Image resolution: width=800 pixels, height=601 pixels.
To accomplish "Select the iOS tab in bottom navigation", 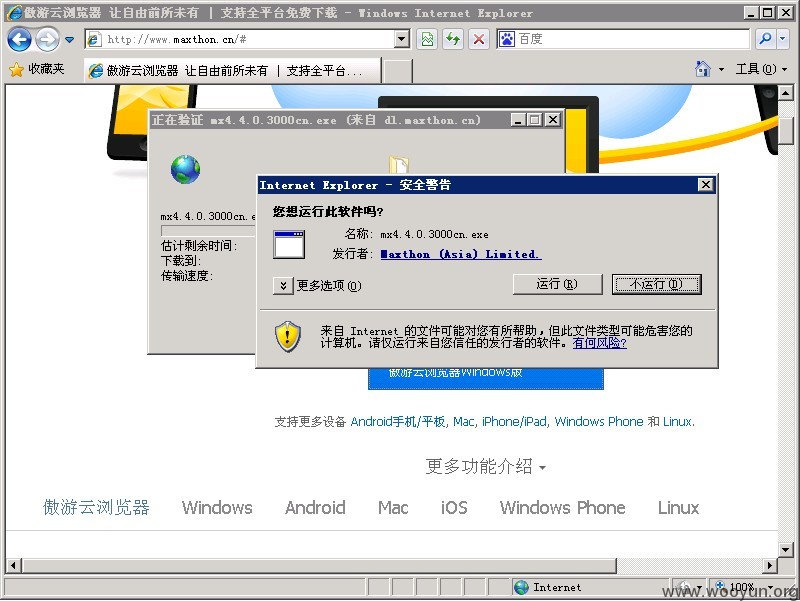I will (454, 508).
